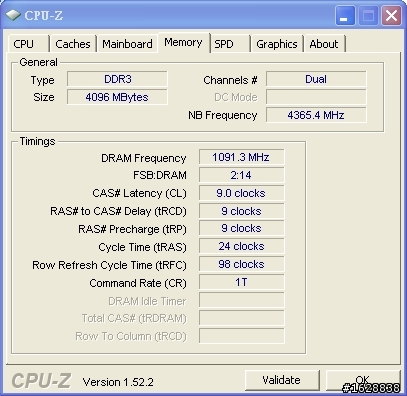Click the DRAM Frequency value 1091.3 MHz
Viewport: 407px width, 396px height.
(x=242, y=157)
